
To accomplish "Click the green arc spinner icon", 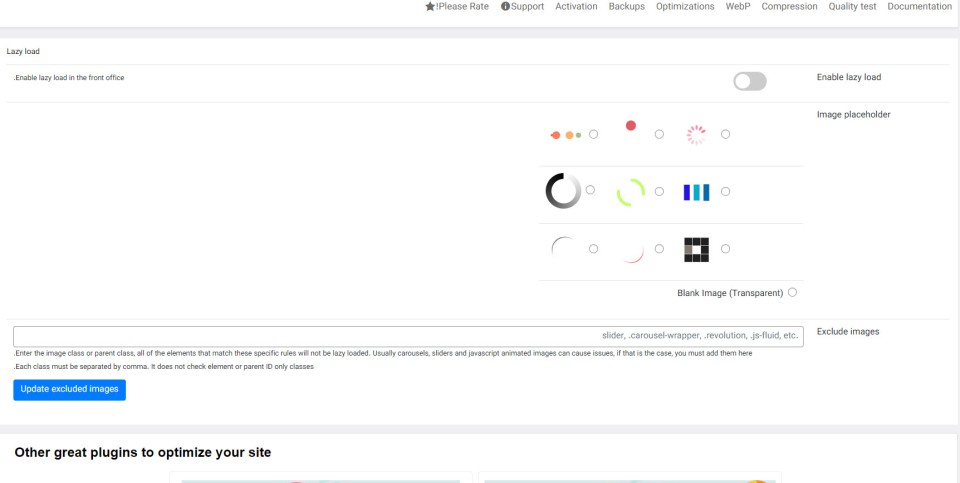I will point(630,191).
